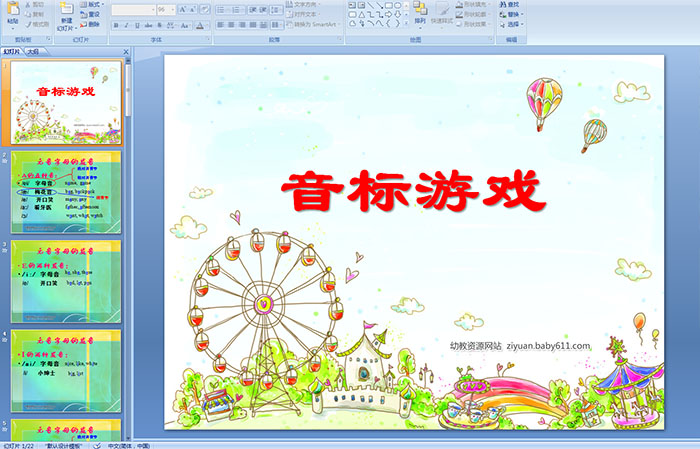The width and height of the screenshot is (700, 449).
Task: Click the Clear Formatting eraser icon
Action: tap(205, 9)
